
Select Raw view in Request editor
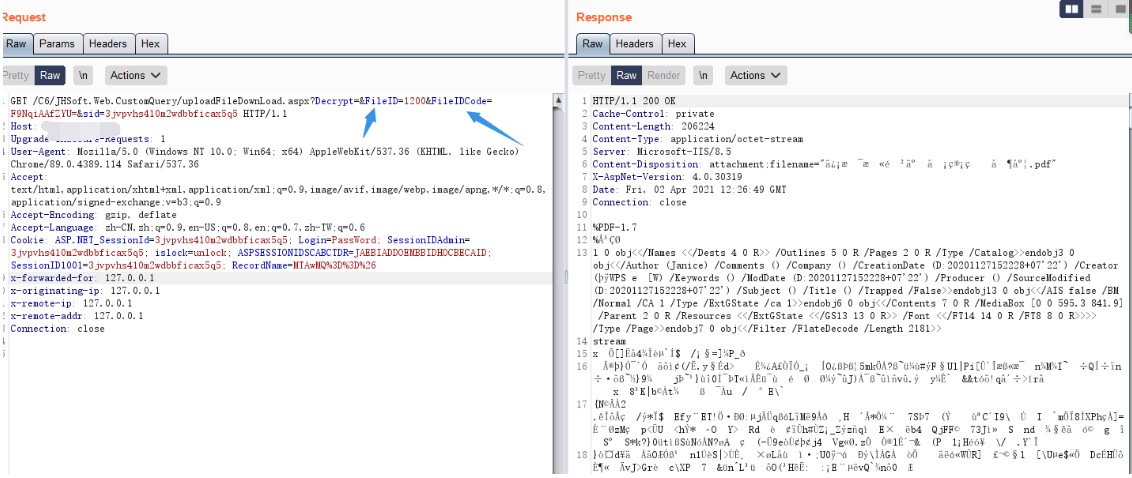[50, 75]
